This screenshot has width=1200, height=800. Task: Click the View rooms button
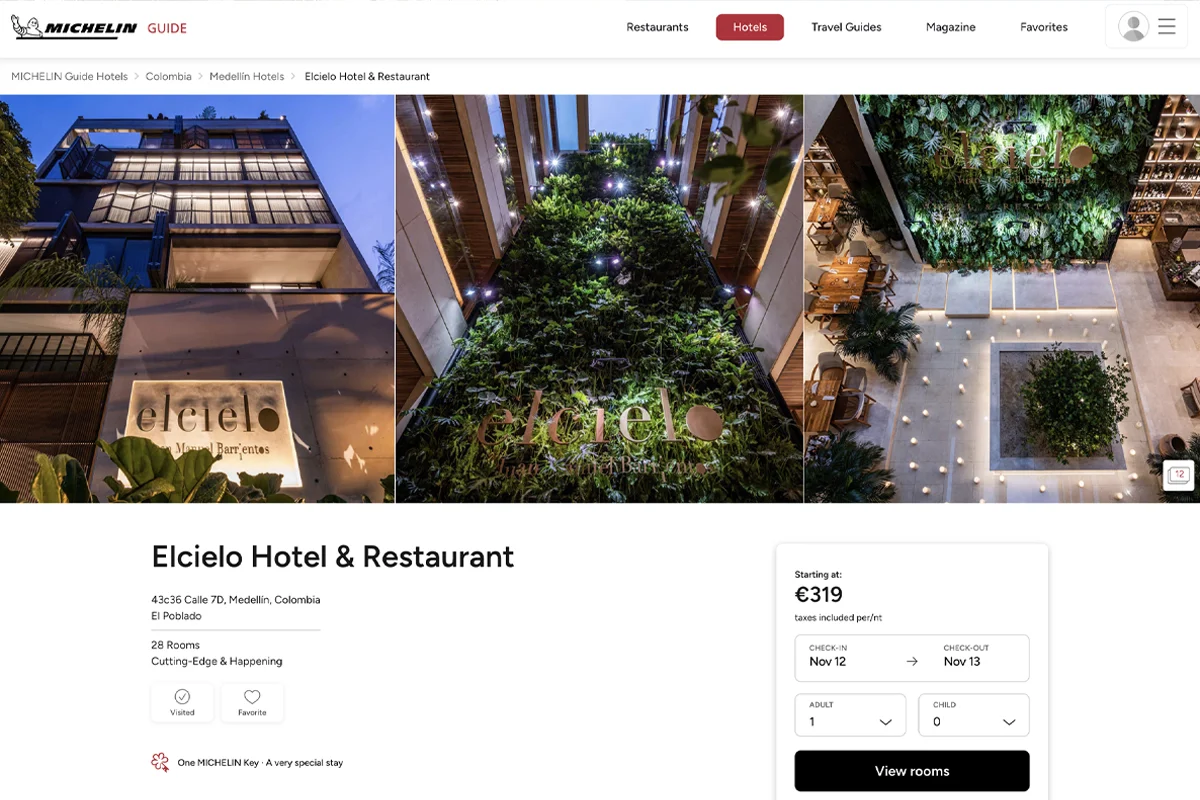click(x=912, y=771)
